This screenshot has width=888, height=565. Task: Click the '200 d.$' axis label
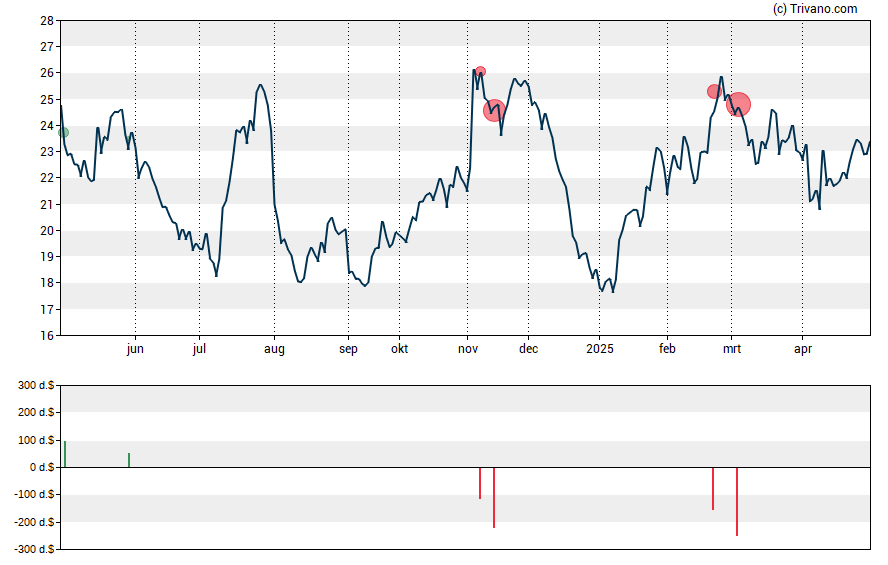(x=36, y=412)
